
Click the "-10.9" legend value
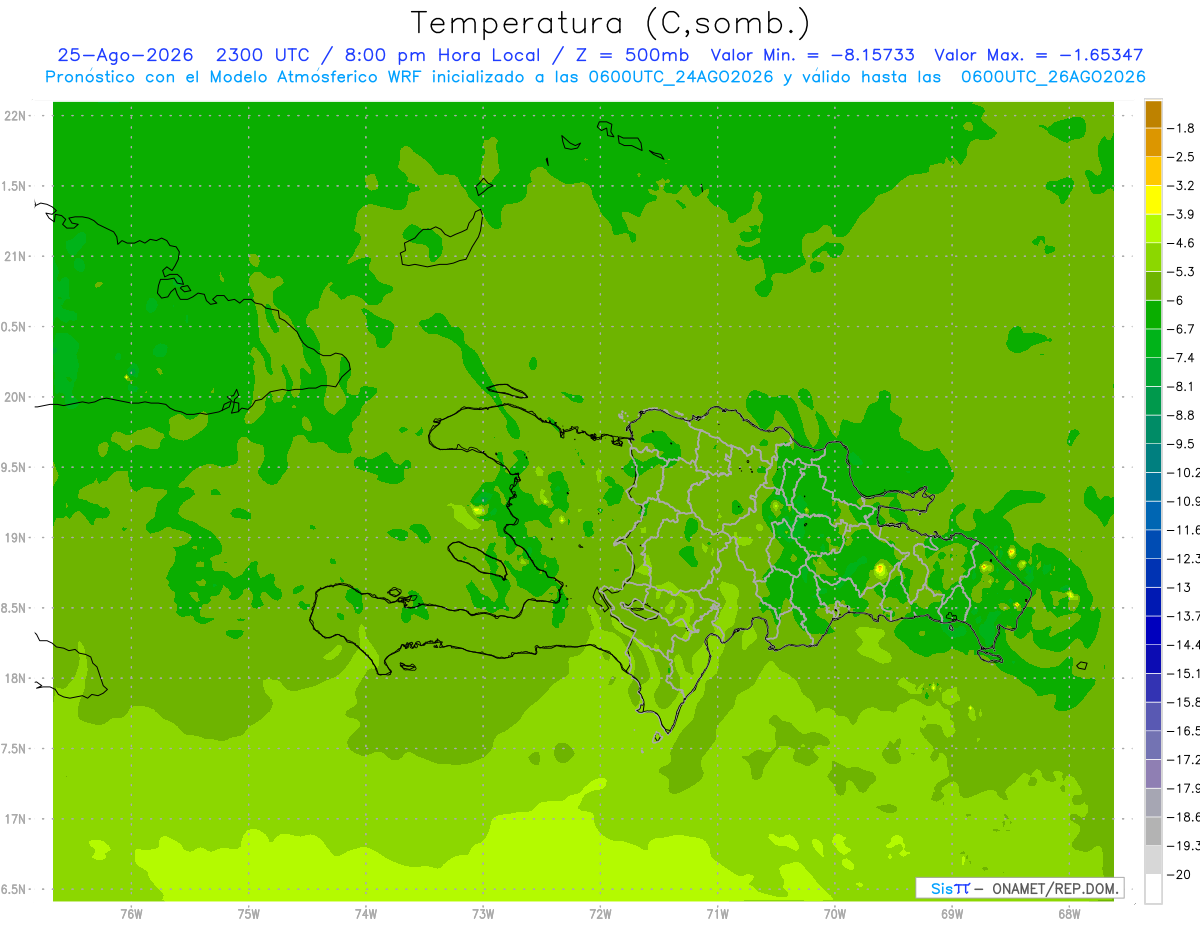[x=1185, y=501]
